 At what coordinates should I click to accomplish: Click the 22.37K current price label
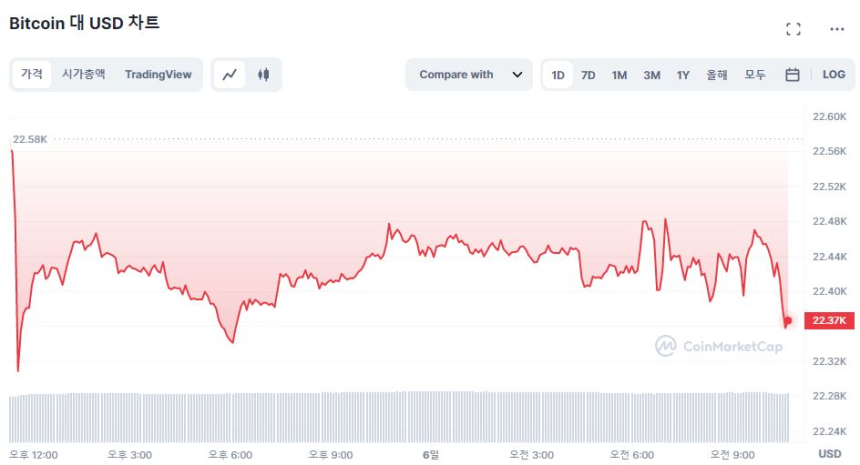coord(830,321)
